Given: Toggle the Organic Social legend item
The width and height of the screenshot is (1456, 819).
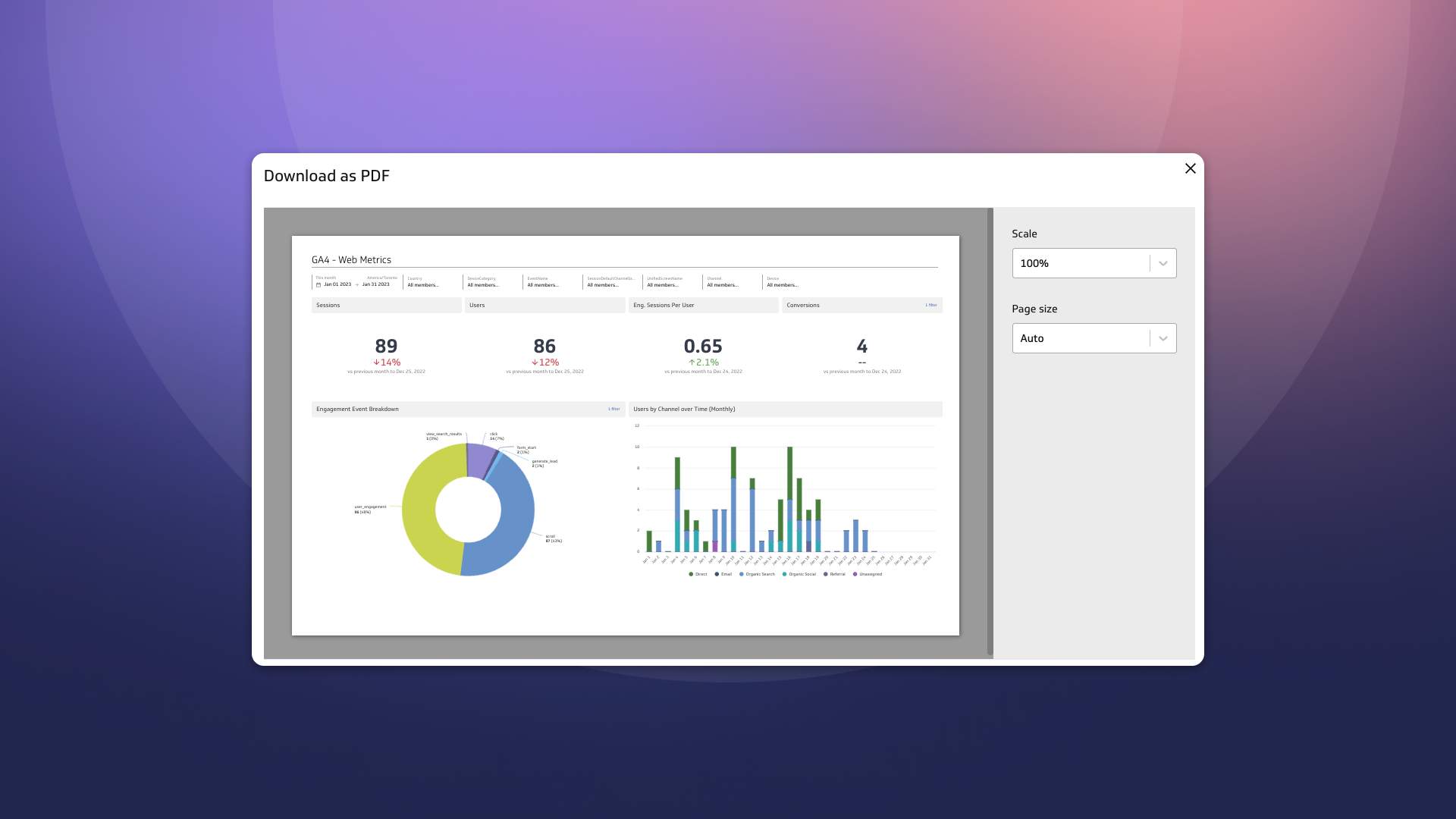Looking at the screenshot, I should pos(802,574).
